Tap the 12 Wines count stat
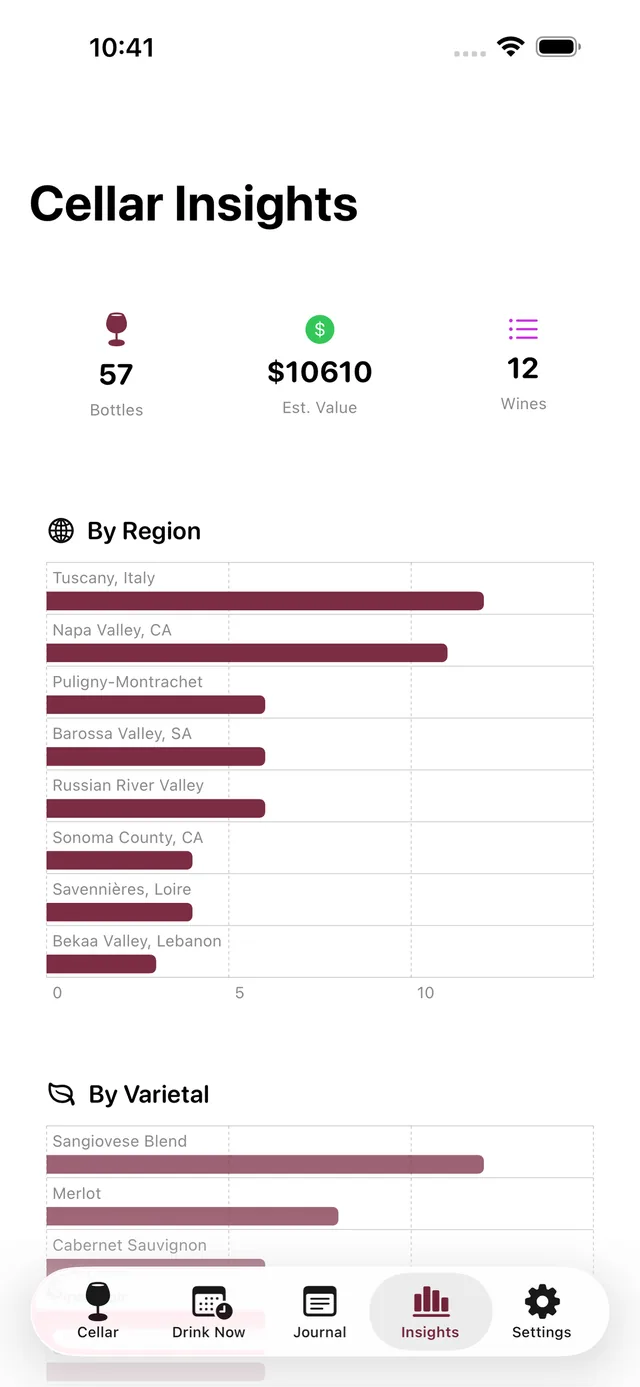This screenshot has width=640, height=1387. pyautogui.click(x=523, y=368)
